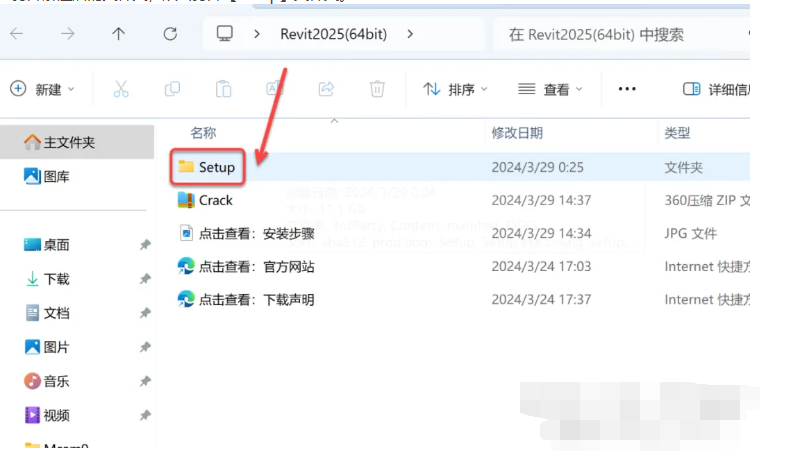Go back with the left arrow
Viewport: 795px width, 451px height.
pos(17,34)
